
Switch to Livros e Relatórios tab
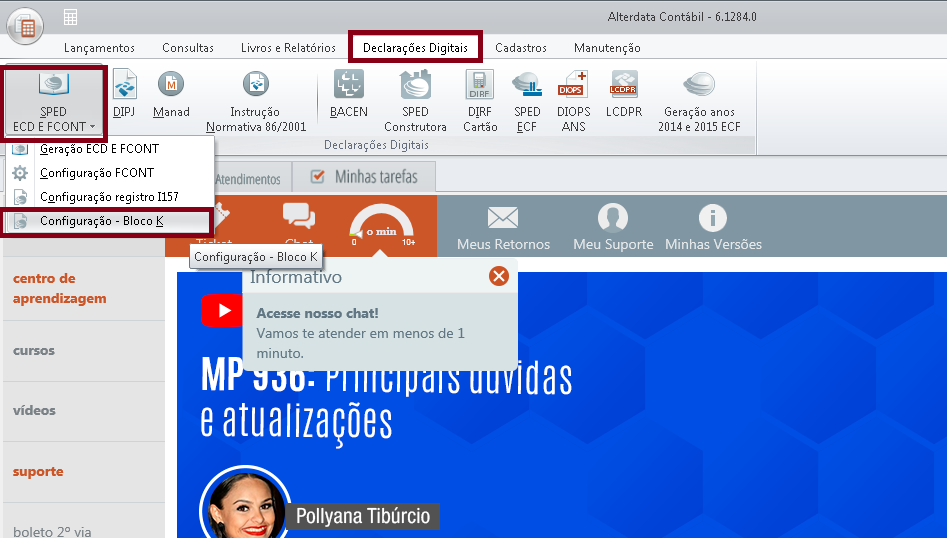point(288,48)
